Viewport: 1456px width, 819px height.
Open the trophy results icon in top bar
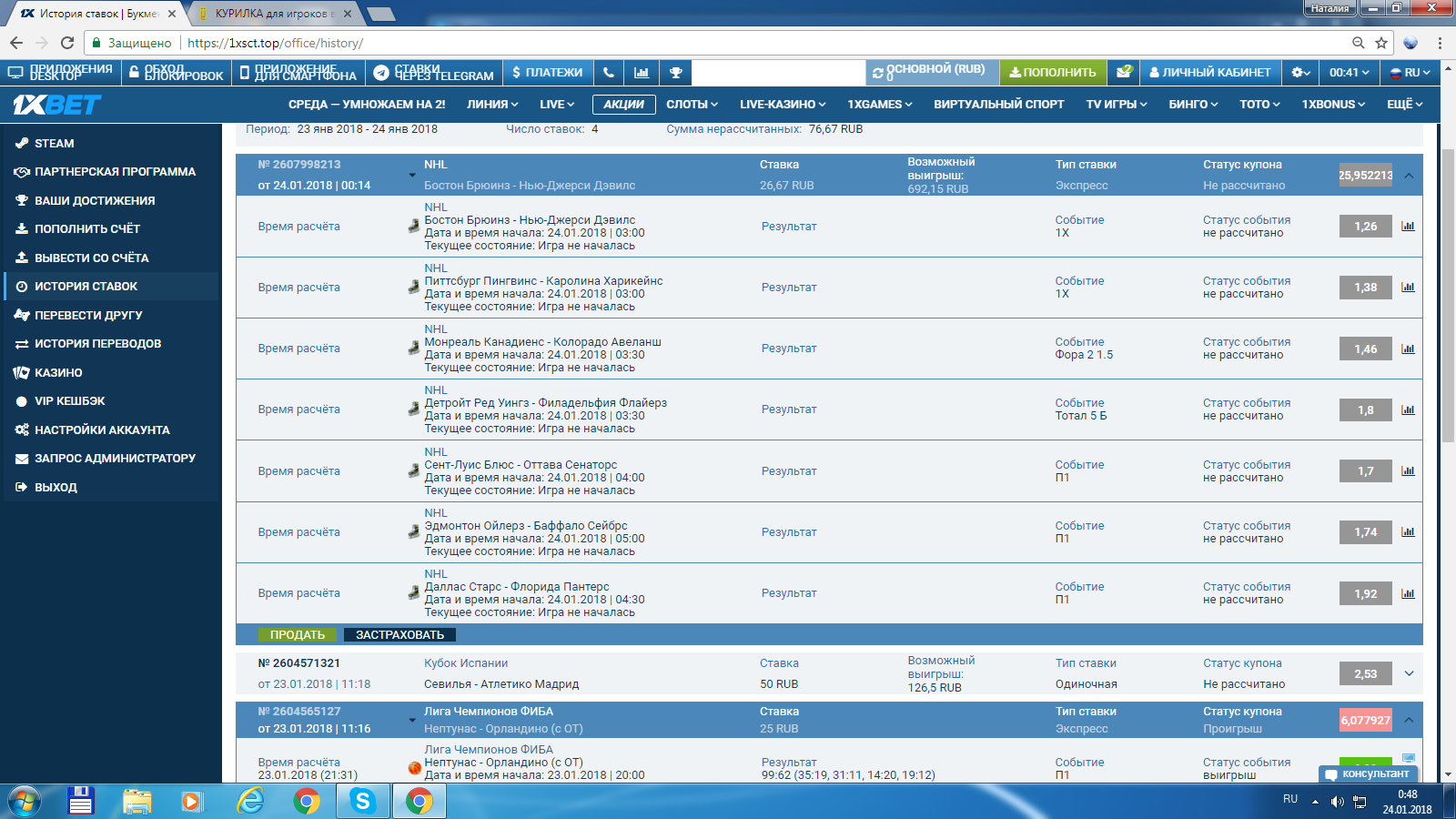click(675, 73)
